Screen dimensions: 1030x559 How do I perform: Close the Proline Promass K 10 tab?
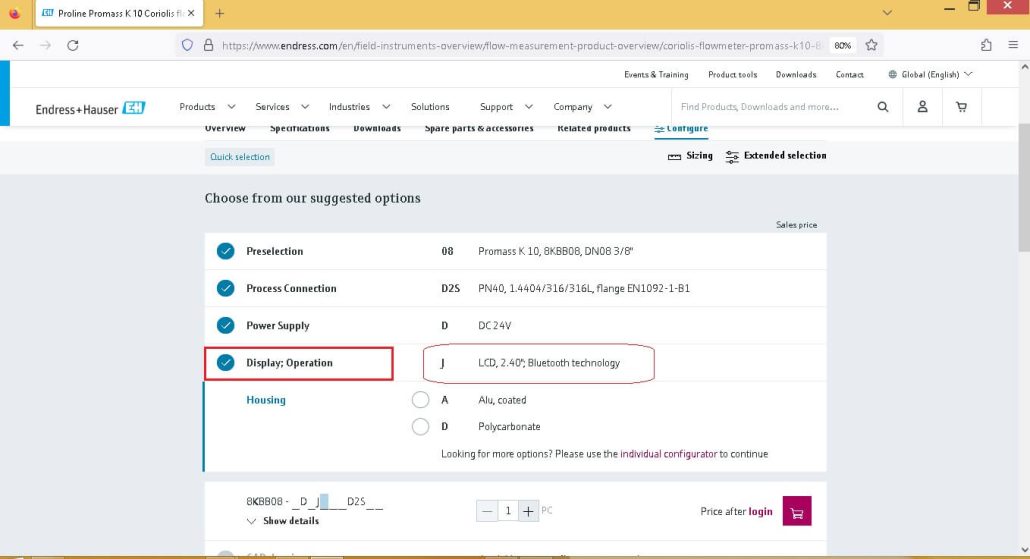(191, 13)
